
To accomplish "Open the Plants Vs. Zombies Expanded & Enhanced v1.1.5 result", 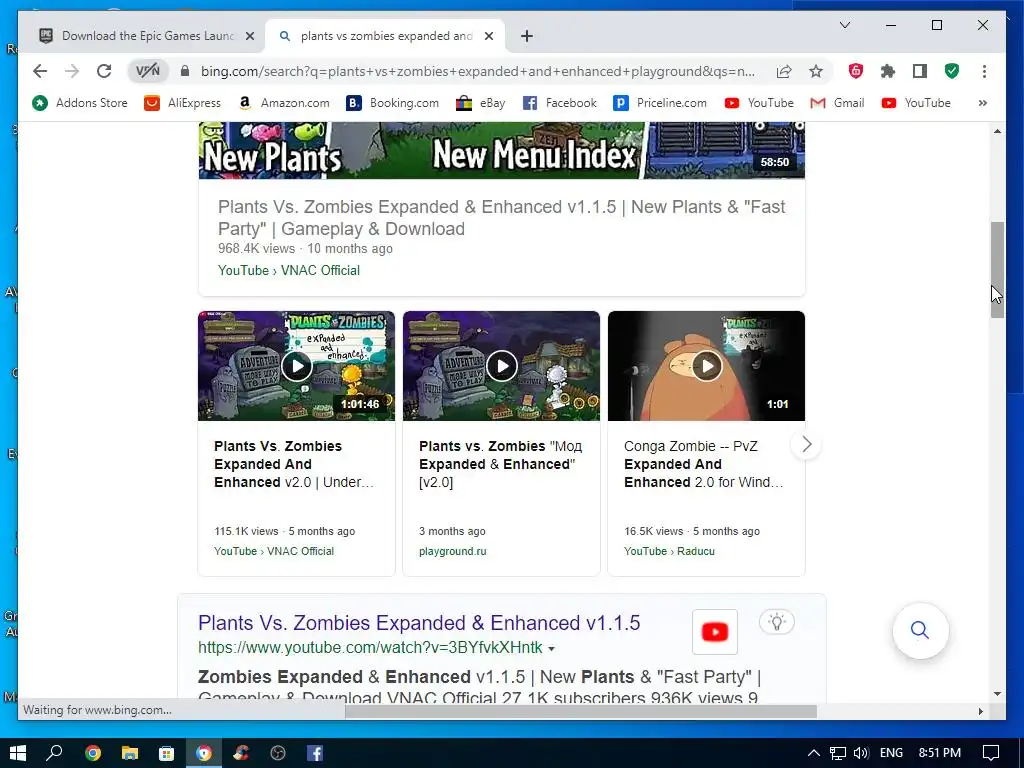I will pyautogui.click(x=419, y=623).
